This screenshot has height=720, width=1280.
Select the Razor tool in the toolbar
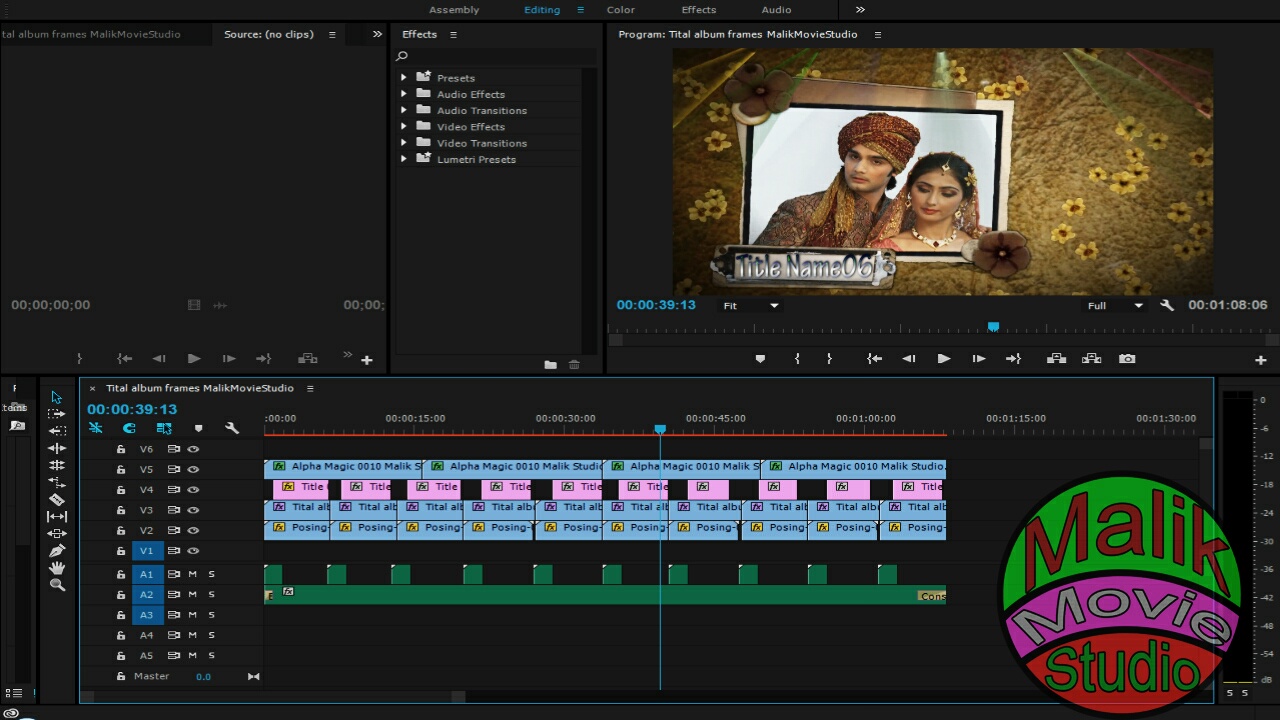[57, 500]
